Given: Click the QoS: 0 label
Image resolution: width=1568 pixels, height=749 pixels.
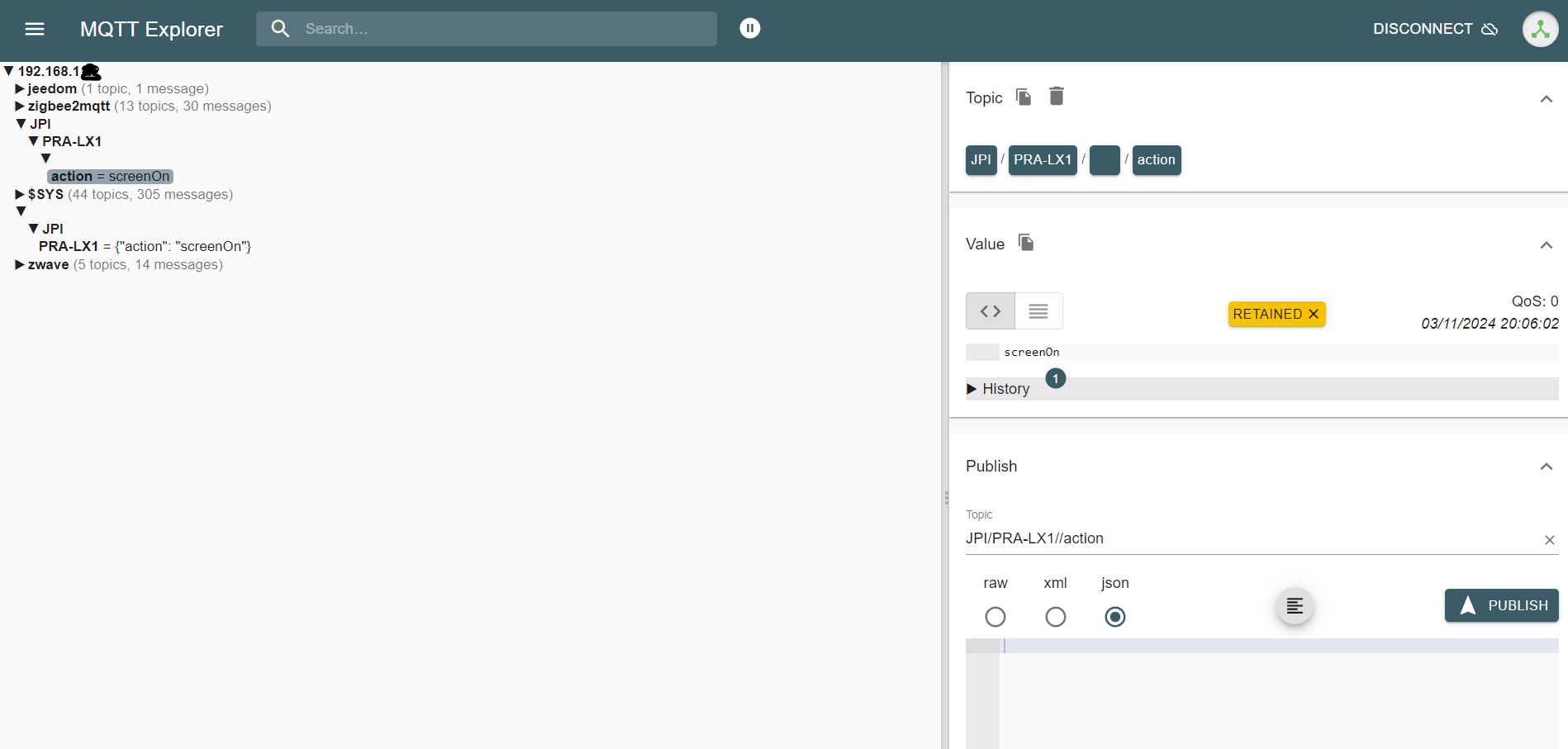Looking at the screenshot, I should pyautogui.click(x=1535, y=301).
